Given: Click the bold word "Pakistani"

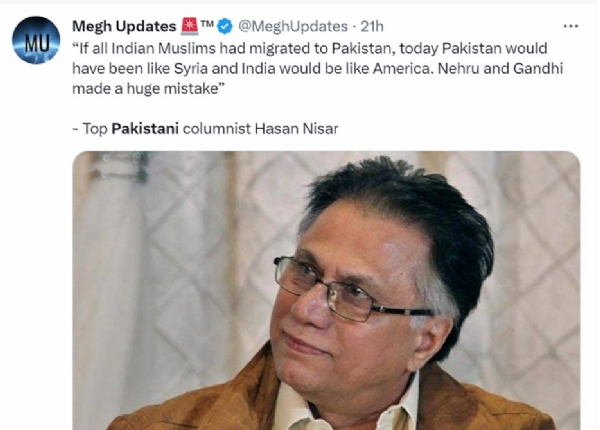Looking at the screenshot, I should click(x=149, y=128).
